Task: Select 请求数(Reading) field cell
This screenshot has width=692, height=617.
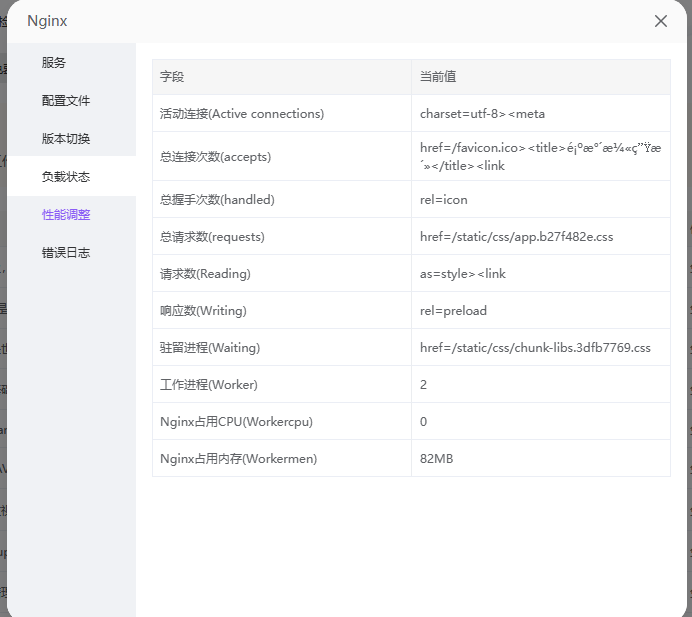Action: [x=282, y=274]
